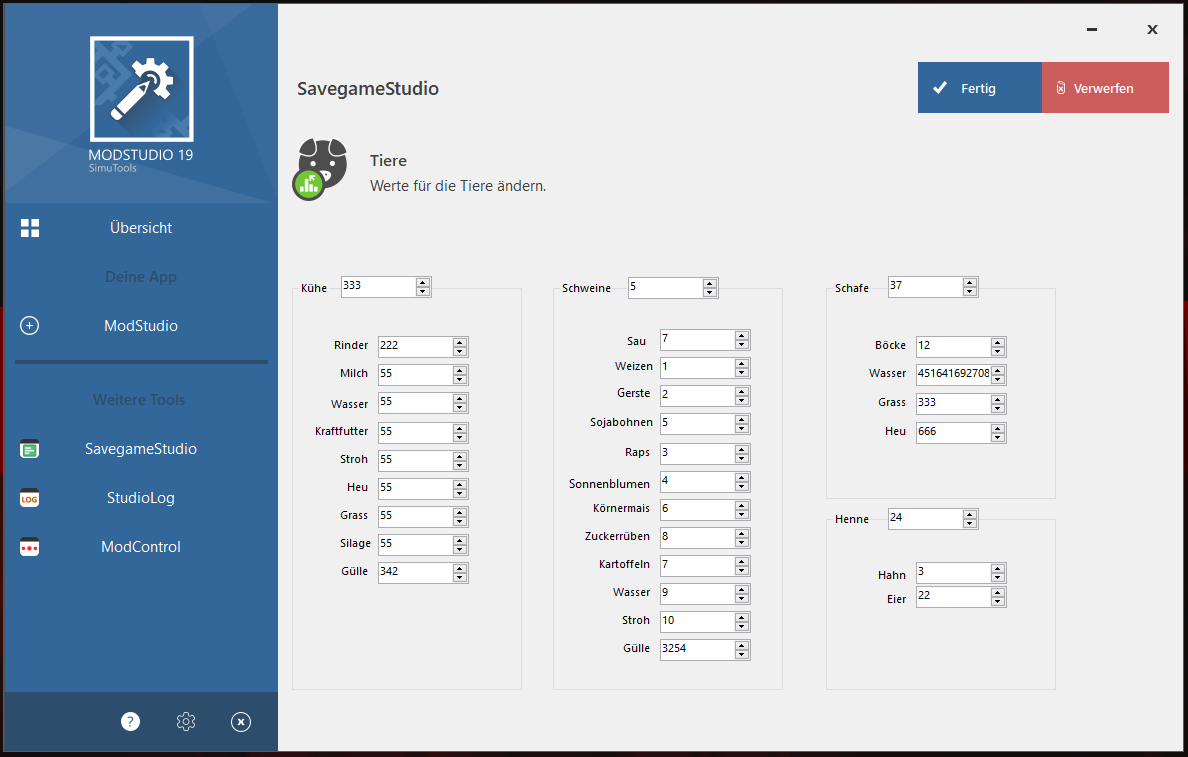
Task: Open settings via the gear icon
Action: click(x=186, y=721)
